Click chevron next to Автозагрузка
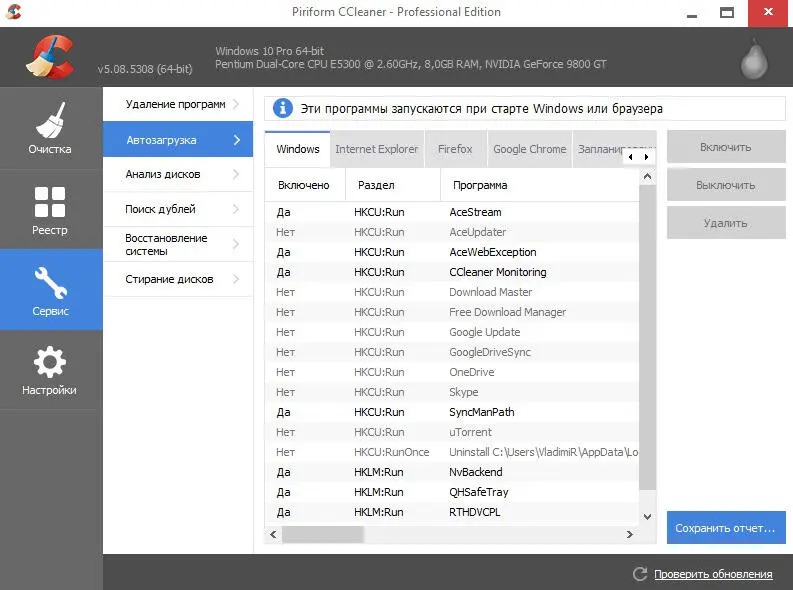The height and width of the screenshot is (590, 793). coord(237,140)
